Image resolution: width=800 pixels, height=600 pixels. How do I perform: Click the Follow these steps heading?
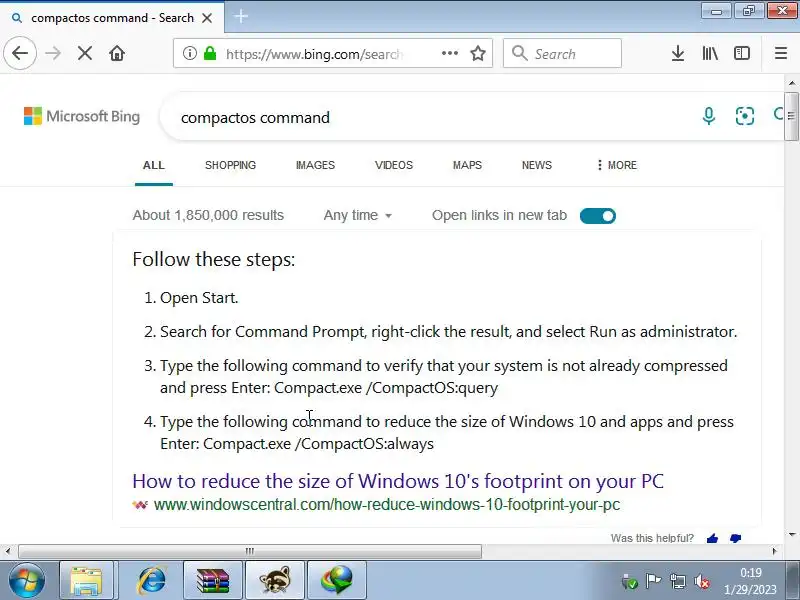pyautogui.click(x=214, y=259)
